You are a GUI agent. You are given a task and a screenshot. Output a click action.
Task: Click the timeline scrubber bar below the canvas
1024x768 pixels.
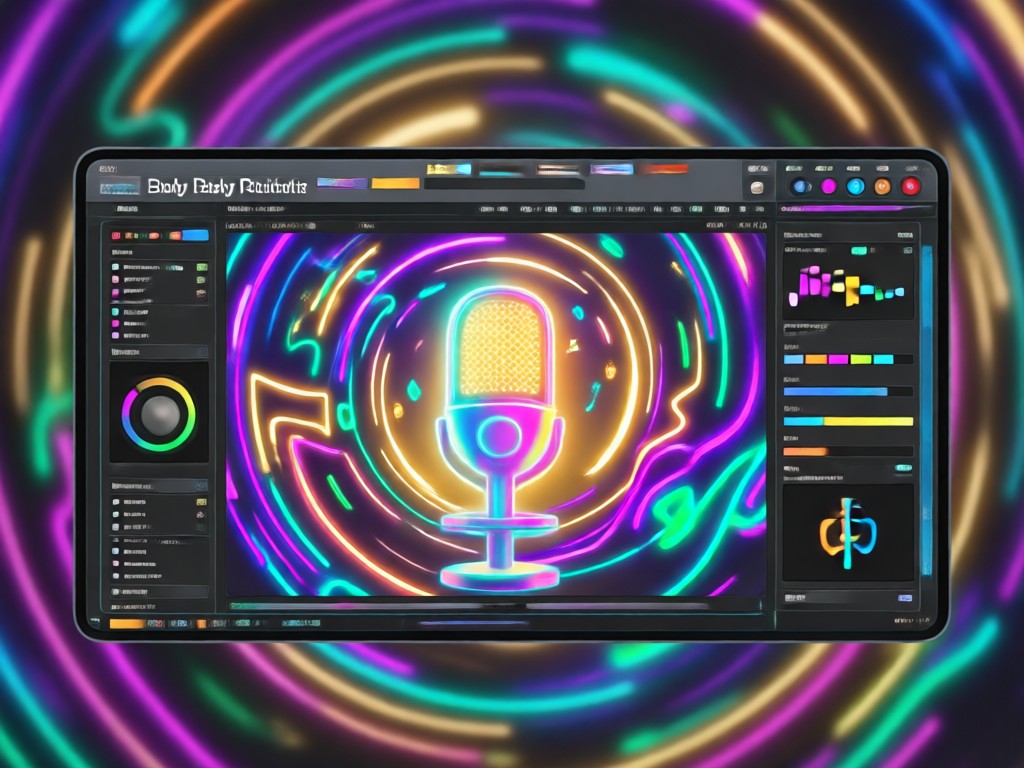495,607
